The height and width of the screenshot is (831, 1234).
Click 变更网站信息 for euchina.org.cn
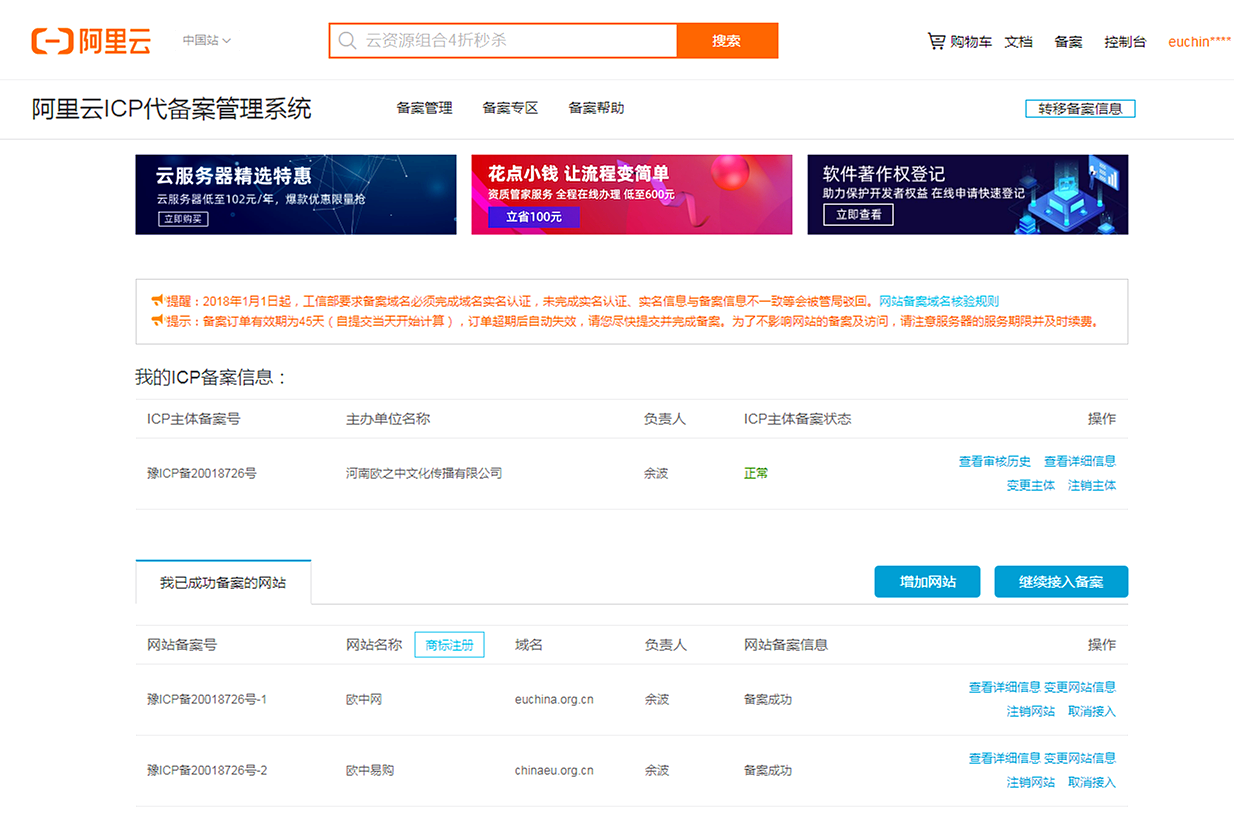(1080, 687)
